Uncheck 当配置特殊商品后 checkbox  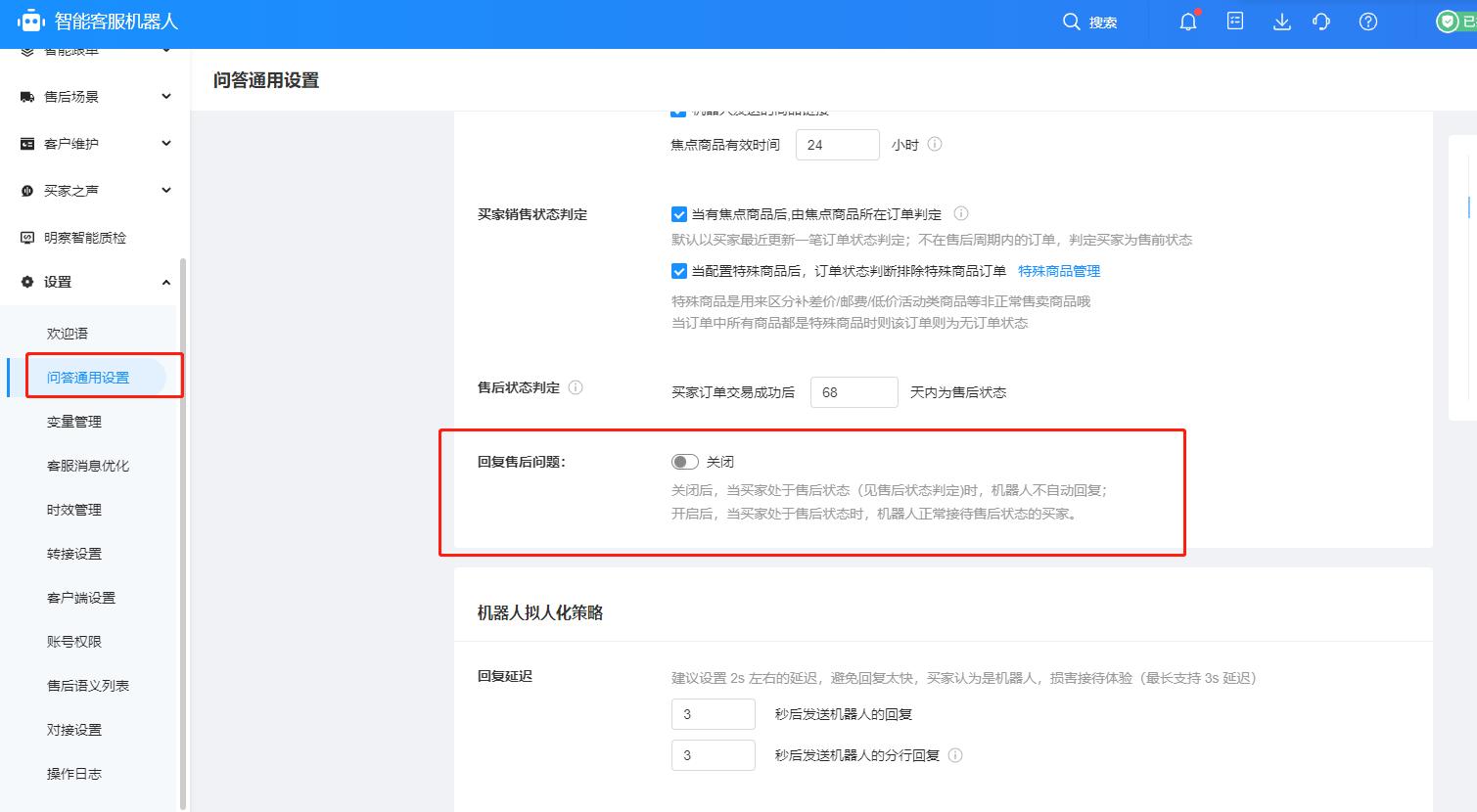point(679,271)
